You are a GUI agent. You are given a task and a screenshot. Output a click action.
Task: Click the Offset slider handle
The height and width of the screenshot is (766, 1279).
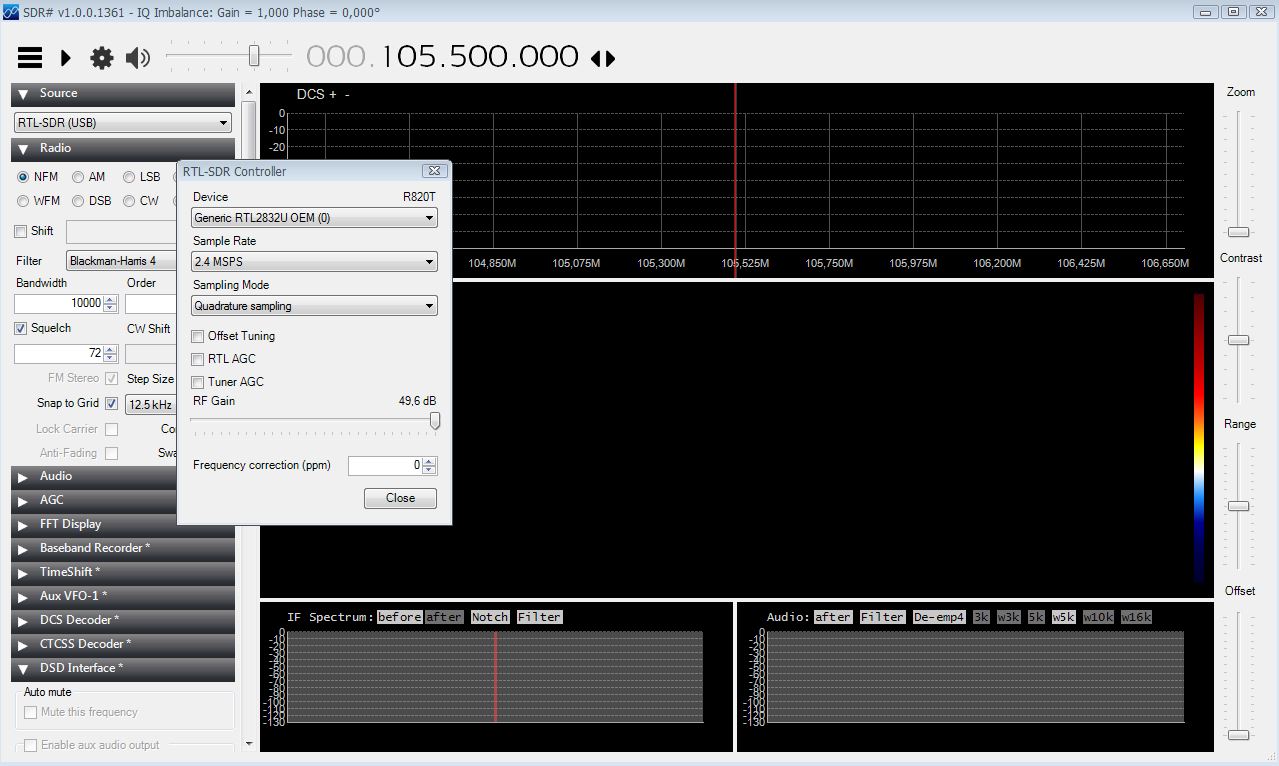(x=1239, y=735)
